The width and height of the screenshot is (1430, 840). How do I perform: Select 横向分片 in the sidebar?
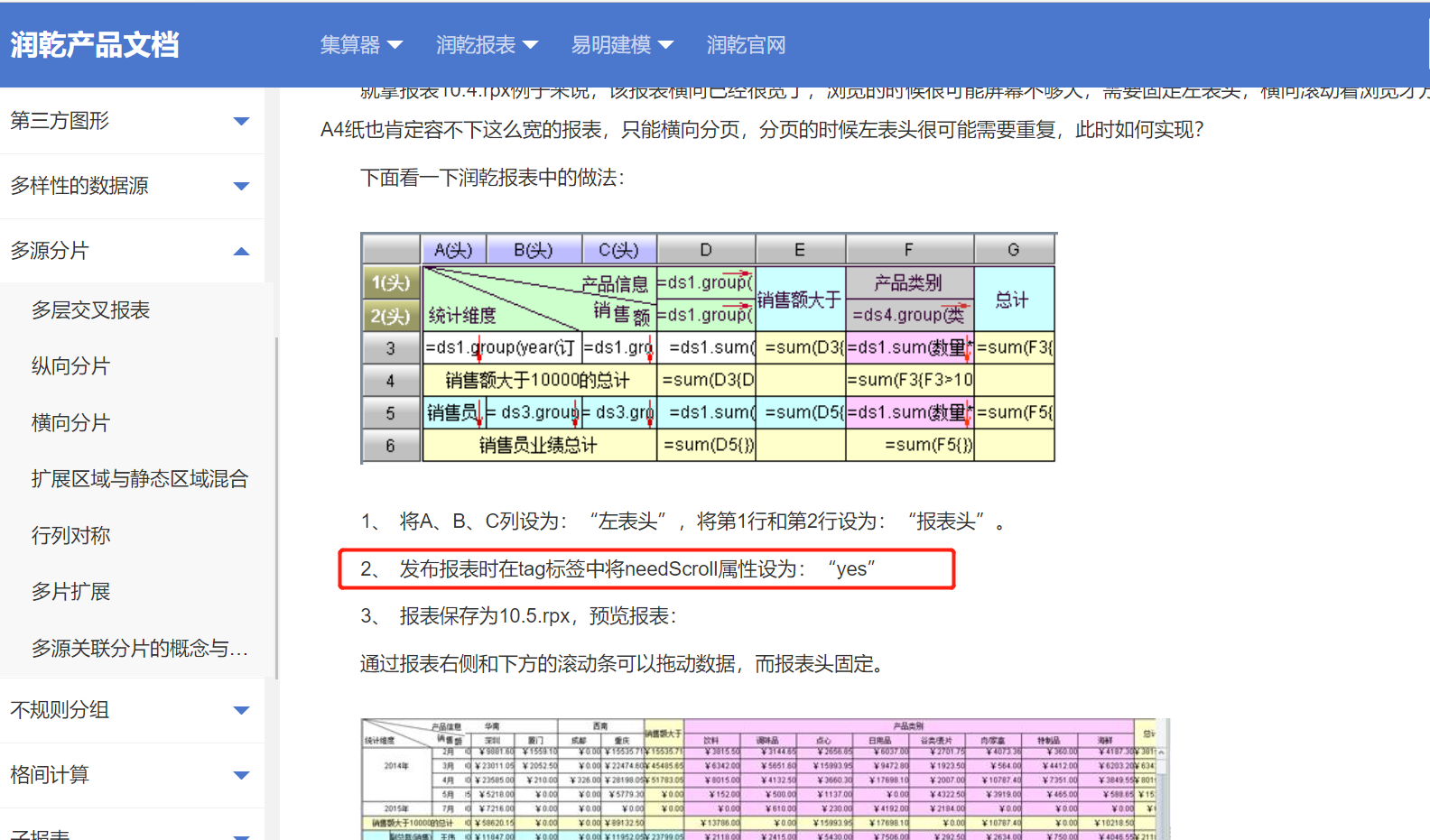[70, 423]
